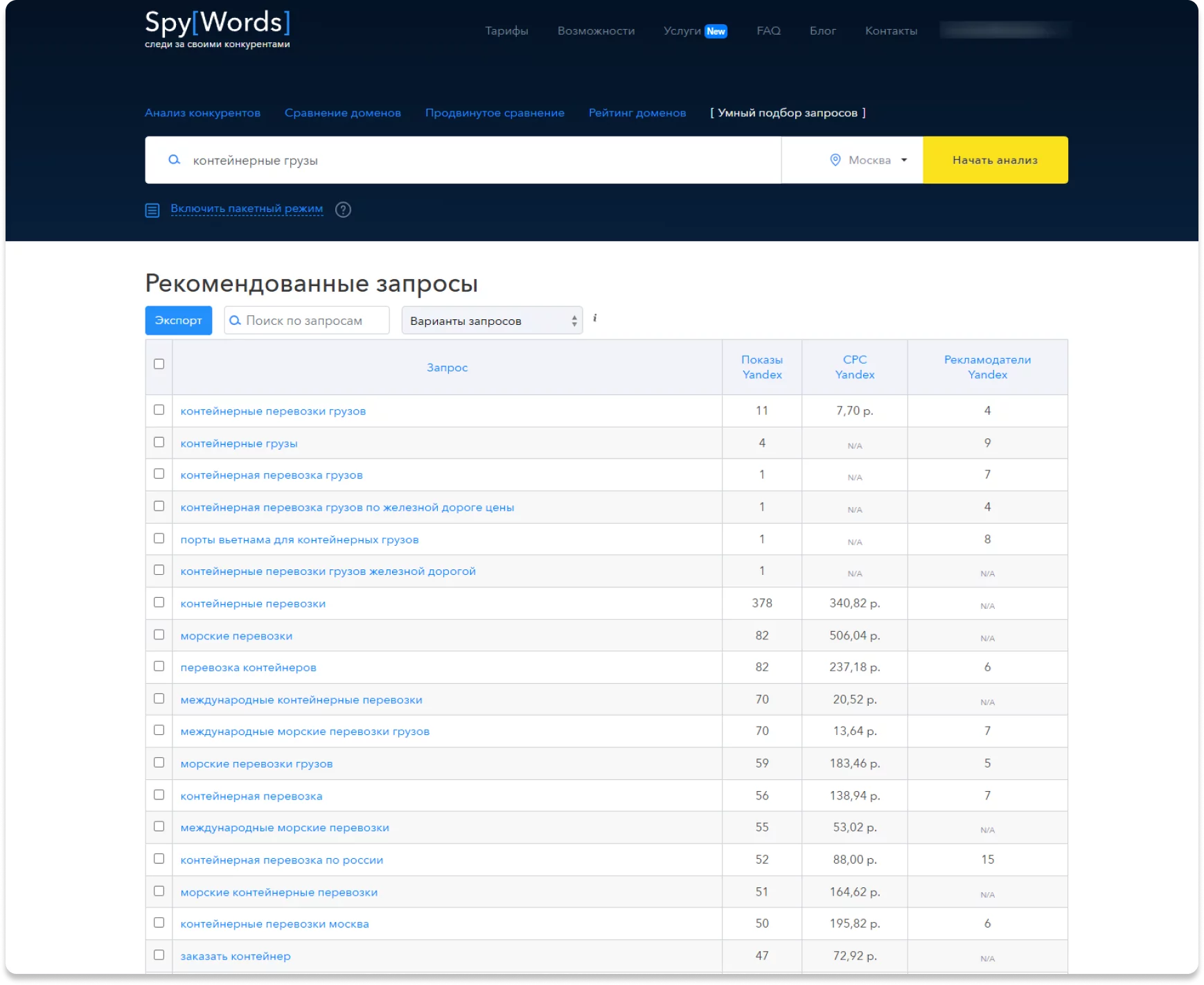Open Блог in the top menu
This screenshot has width=1204, height=985.
point(823,31)
